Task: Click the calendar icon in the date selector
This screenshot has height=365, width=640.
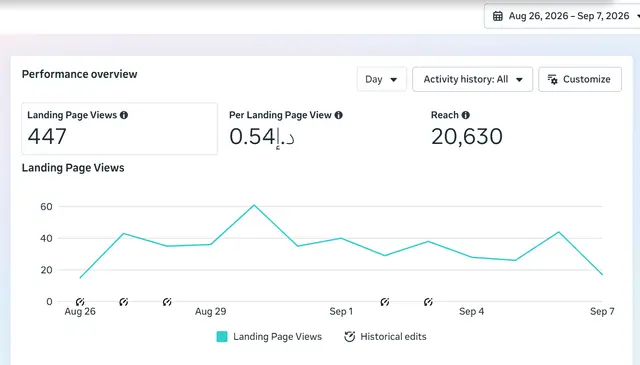Action: (498, 16)
